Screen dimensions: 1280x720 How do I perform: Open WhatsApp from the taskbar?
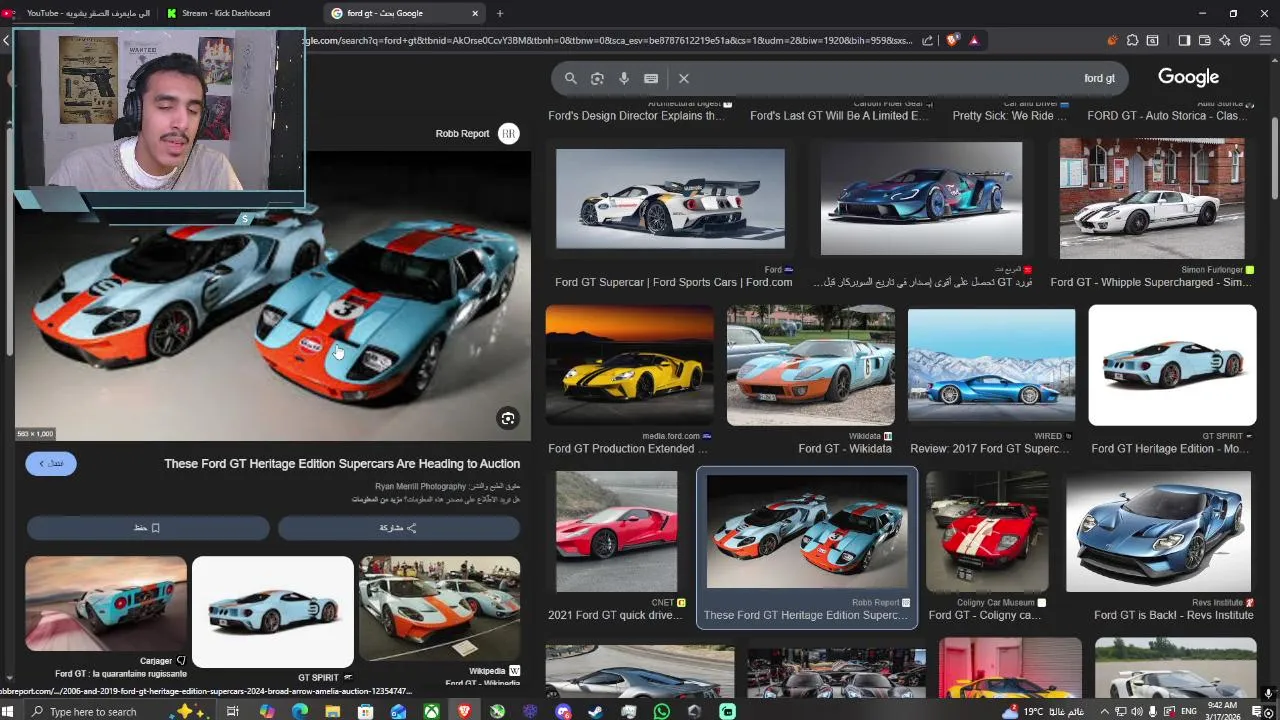click(x=662, y=712)
